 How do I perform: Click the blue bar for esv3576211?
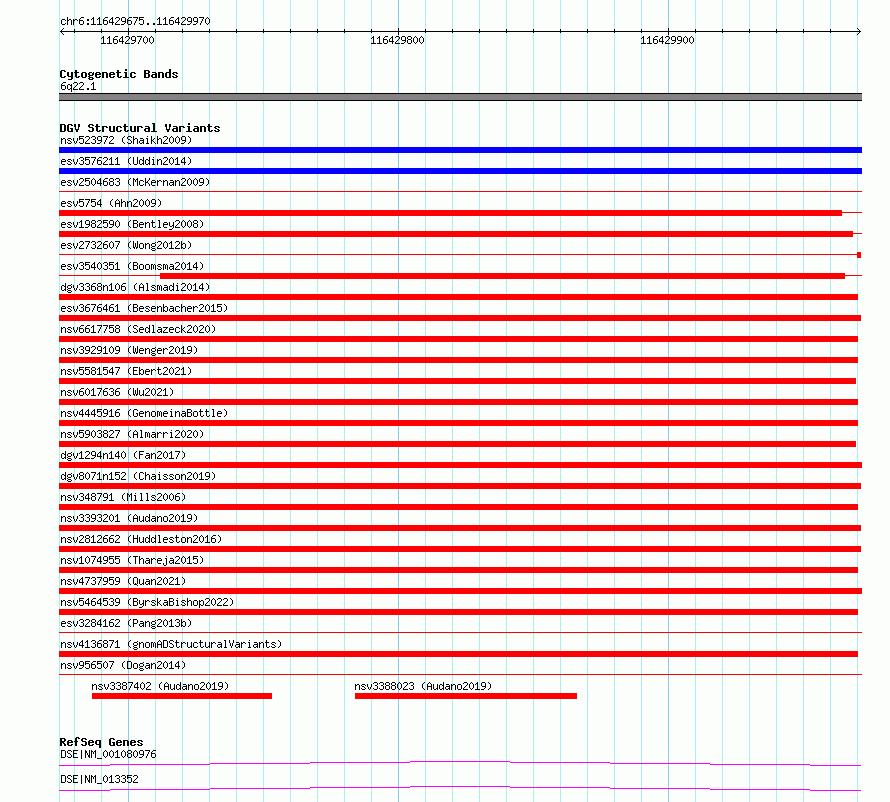[460, 171]
